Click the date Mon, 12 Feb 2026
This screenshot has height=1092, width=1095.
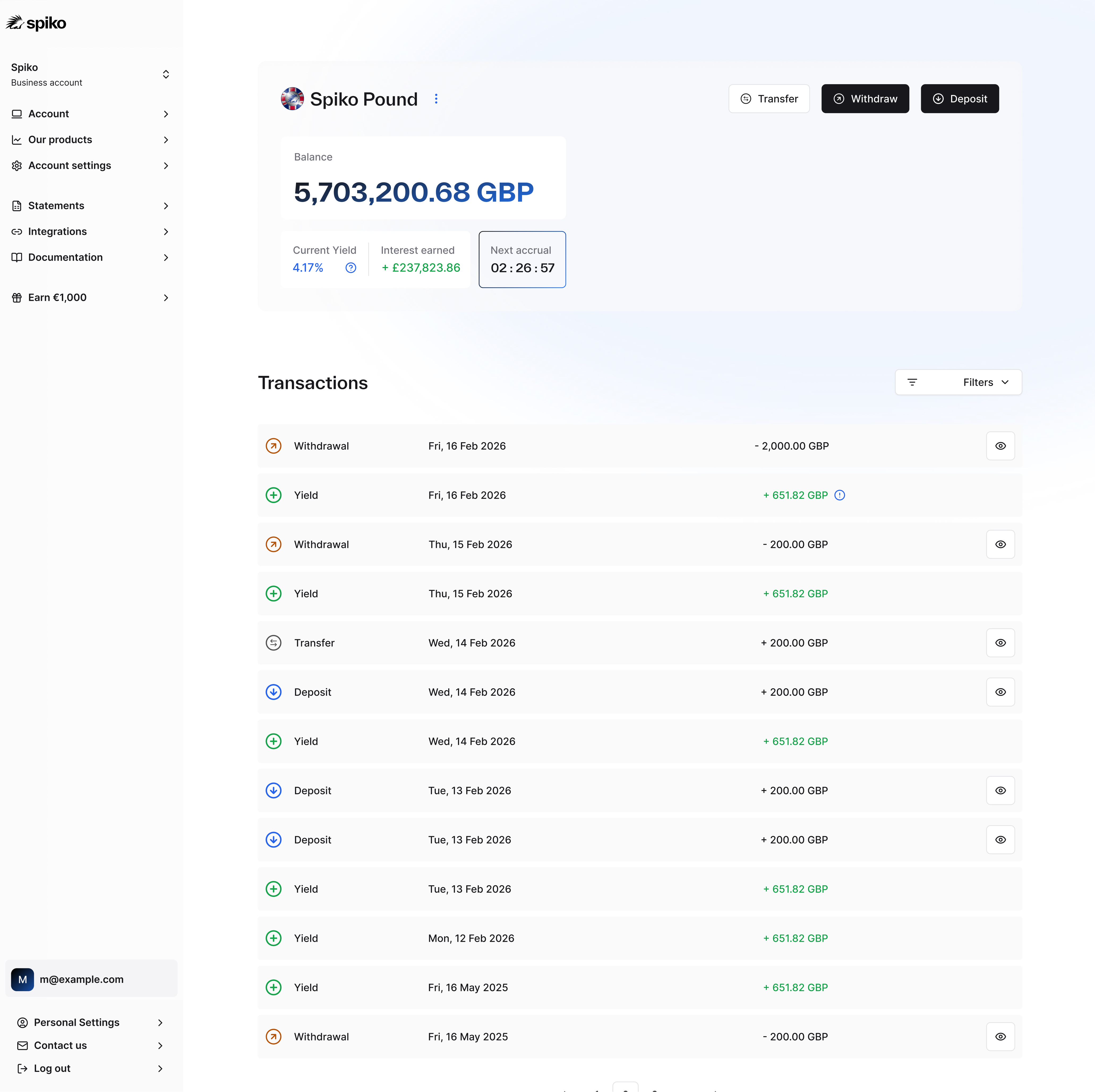point(471,938)
